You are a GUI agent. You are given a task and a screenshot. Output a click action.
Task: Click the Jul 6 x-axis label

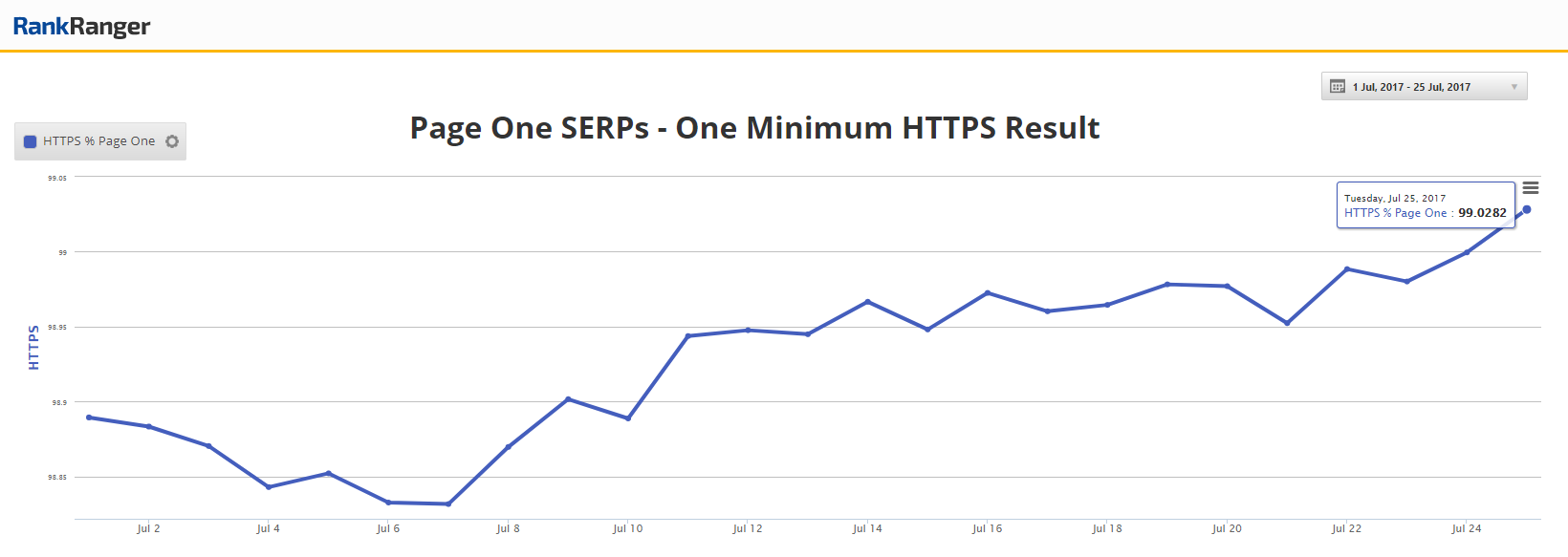(388, 528)
